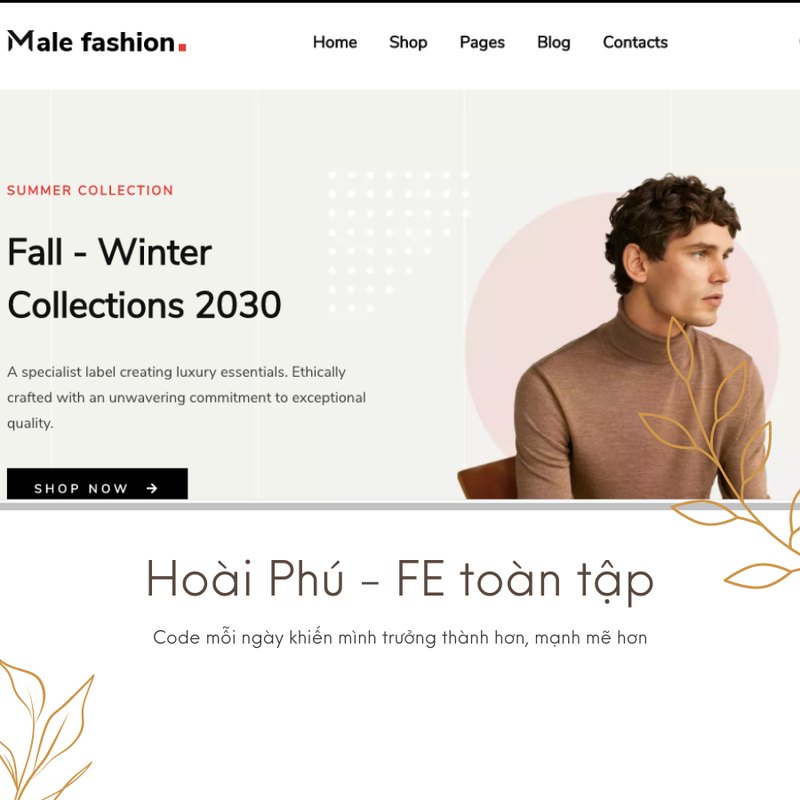Open the Home menu item
The width and height of the screenshot is (800, 800).
pos(335,42)
